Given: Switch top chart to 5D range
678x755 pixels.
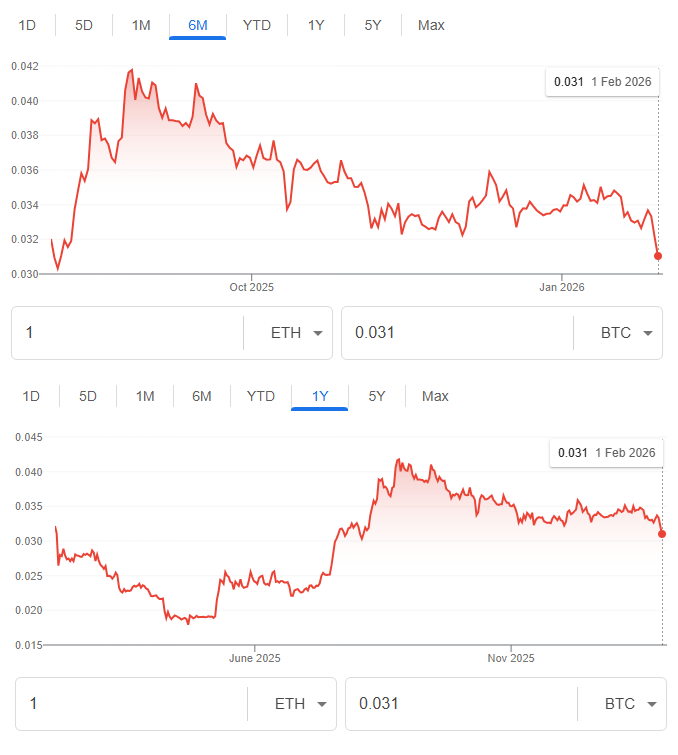Looking at the screenshot, I should [x=84, y=25].
